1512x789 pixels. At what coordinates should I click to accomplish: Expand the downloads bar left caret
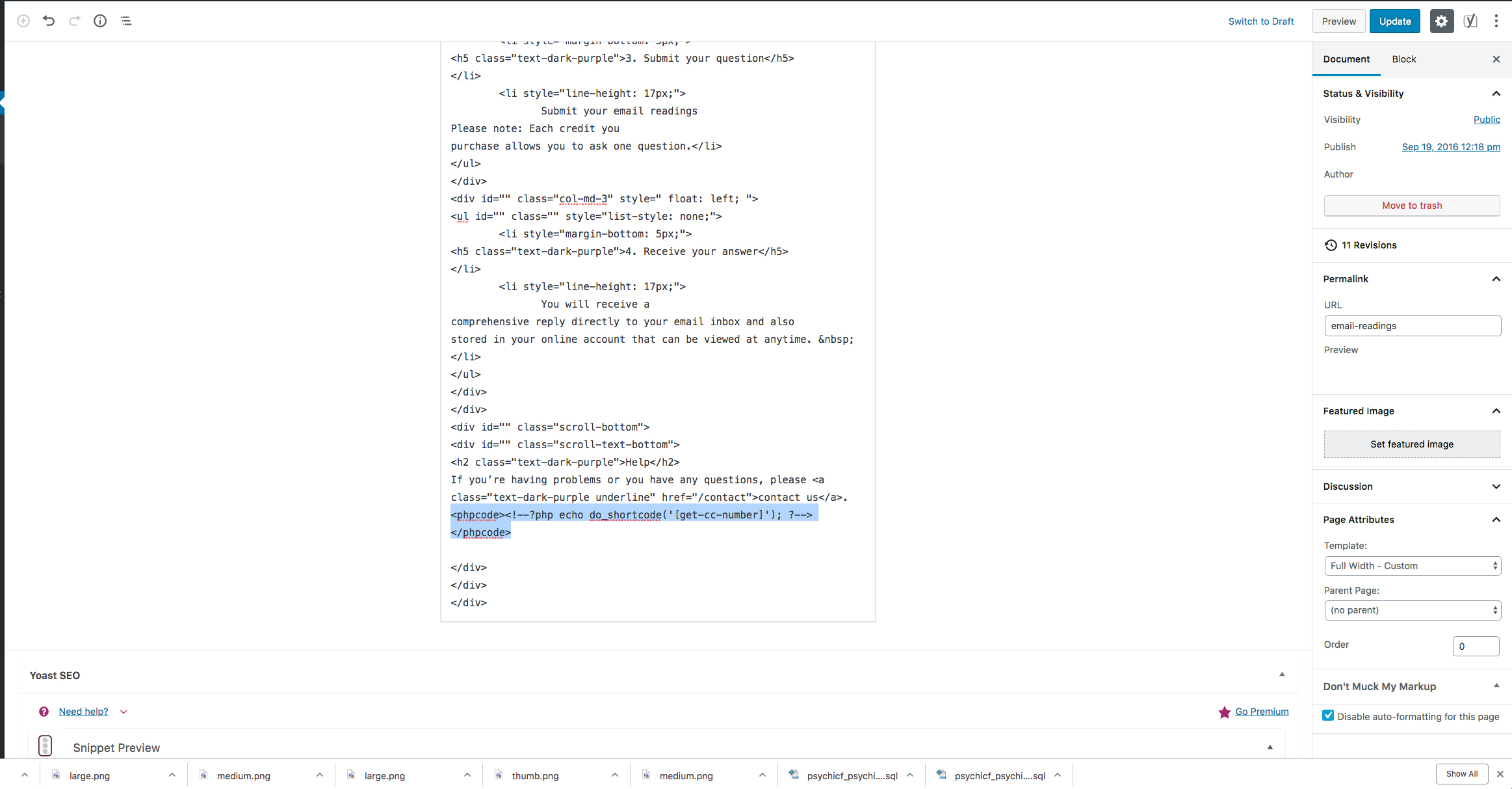pos(24,775)
